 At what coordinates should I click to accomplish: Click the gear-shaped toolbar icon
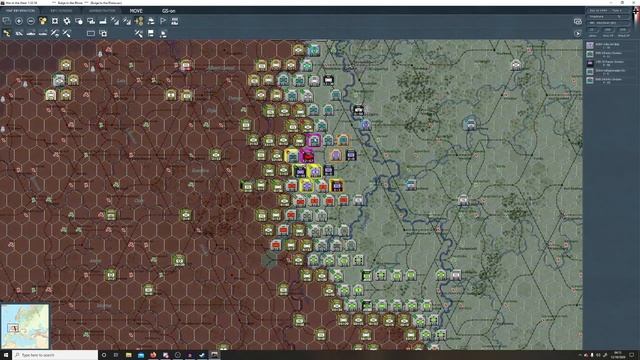[x=67, y=21]
